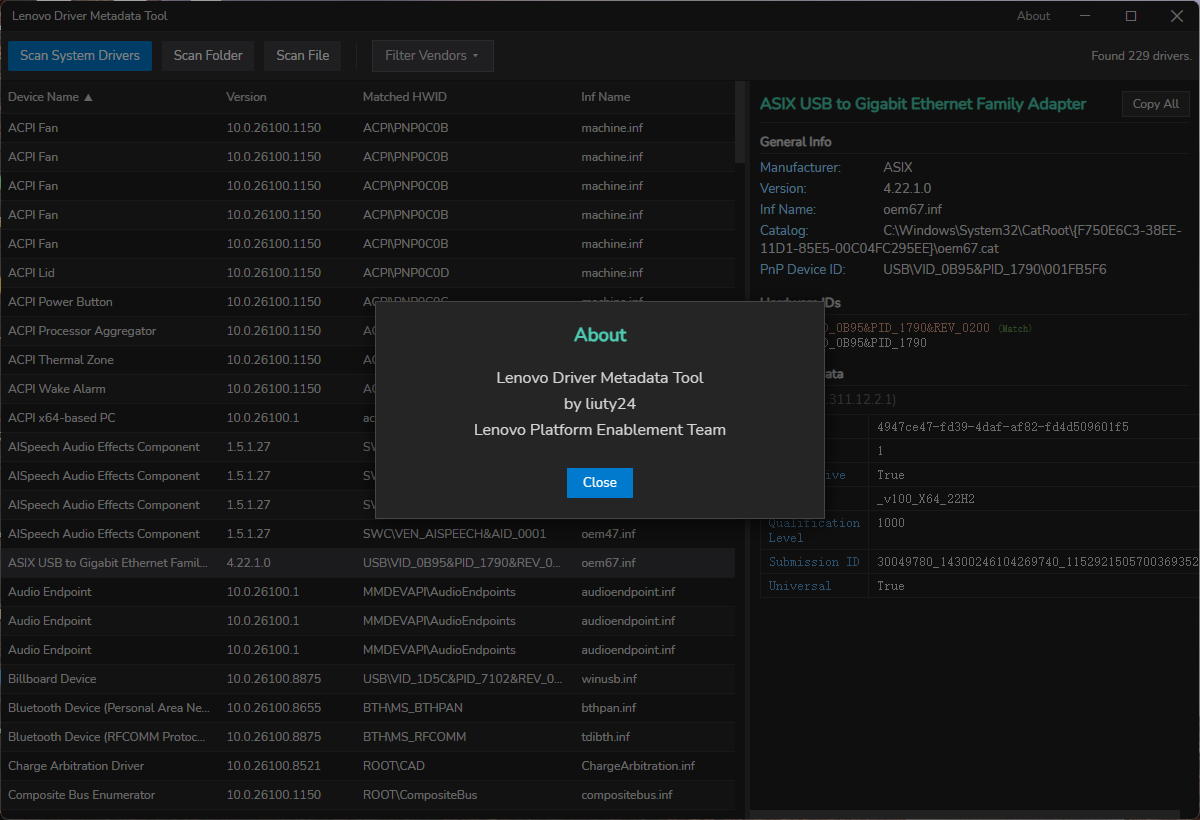Open the About menu in title bar
Screen dimensions: 1200x820
(1033, 16)
